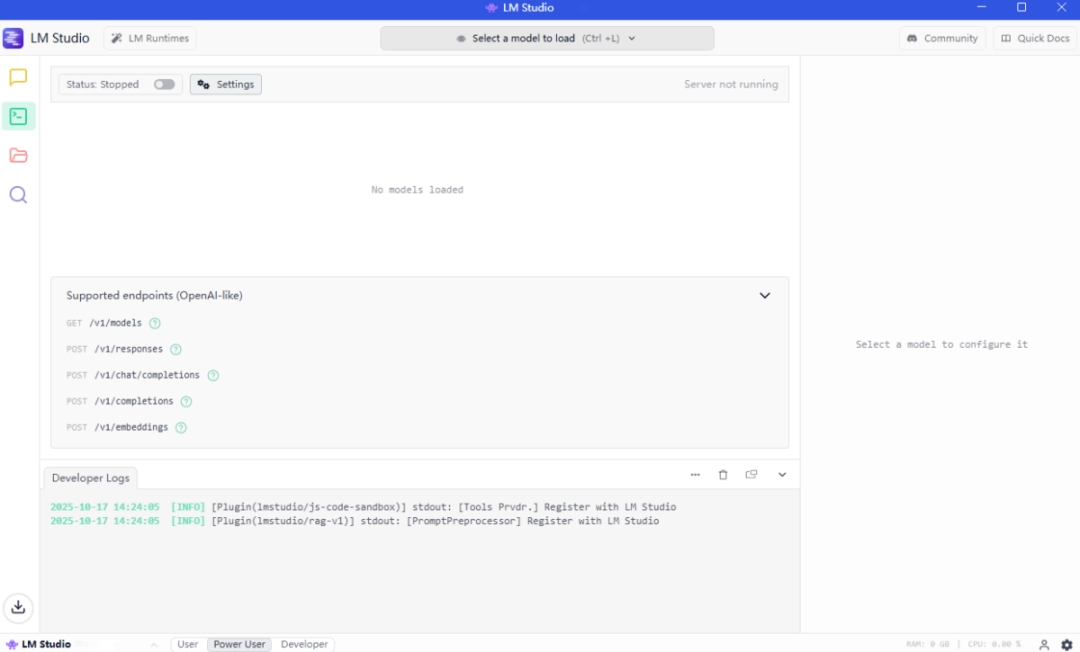Switch to Developer mode at the bottom

tap(304, 644)
